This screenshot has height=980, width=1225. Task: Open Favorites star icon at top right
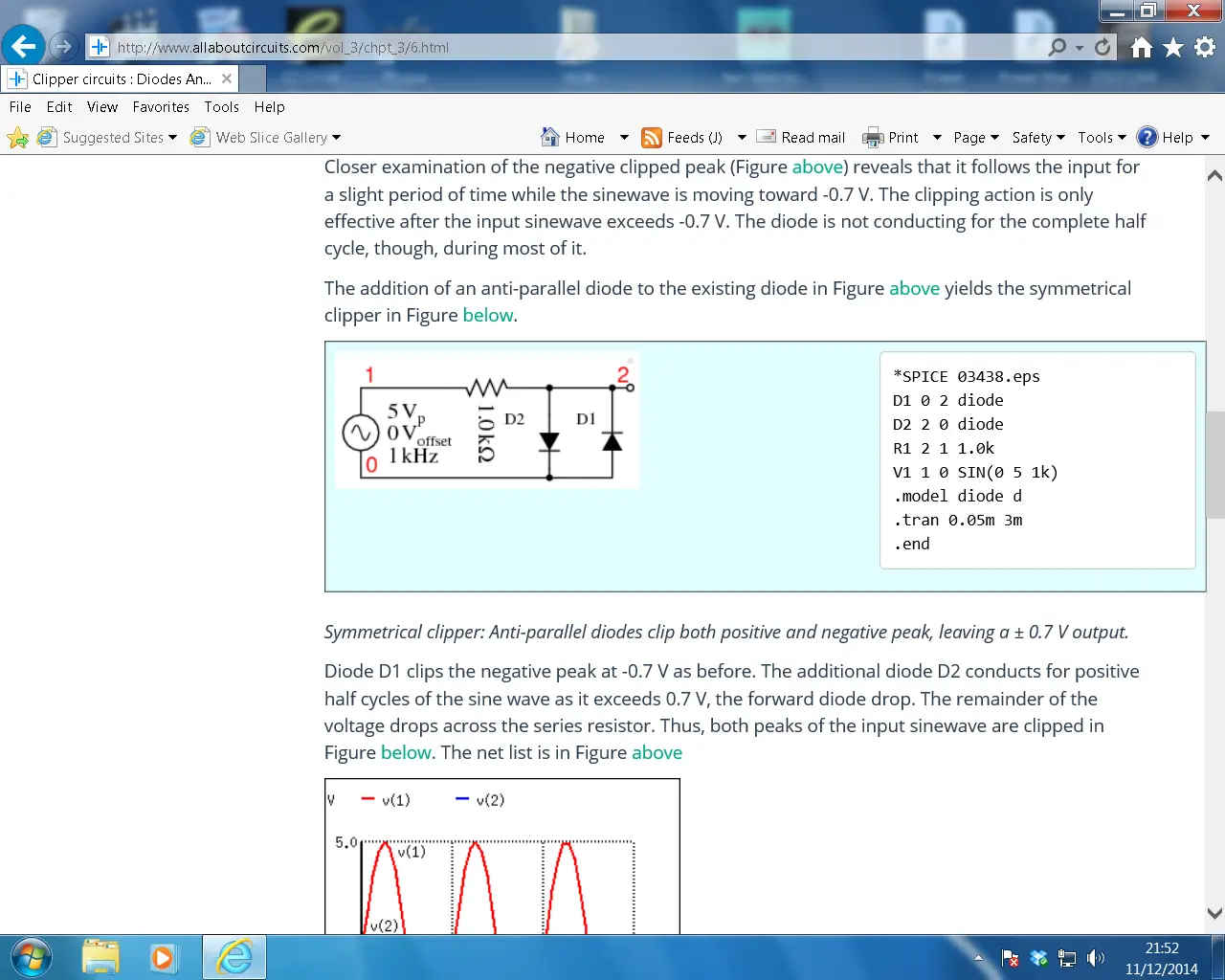1173,47
